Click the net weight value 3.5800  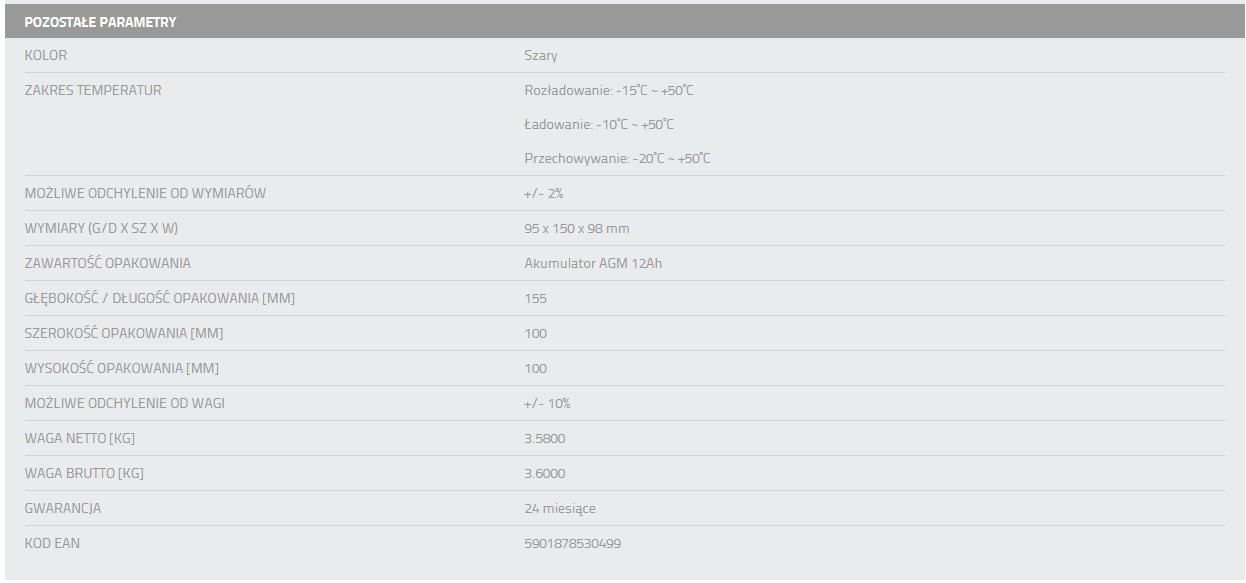545,439
